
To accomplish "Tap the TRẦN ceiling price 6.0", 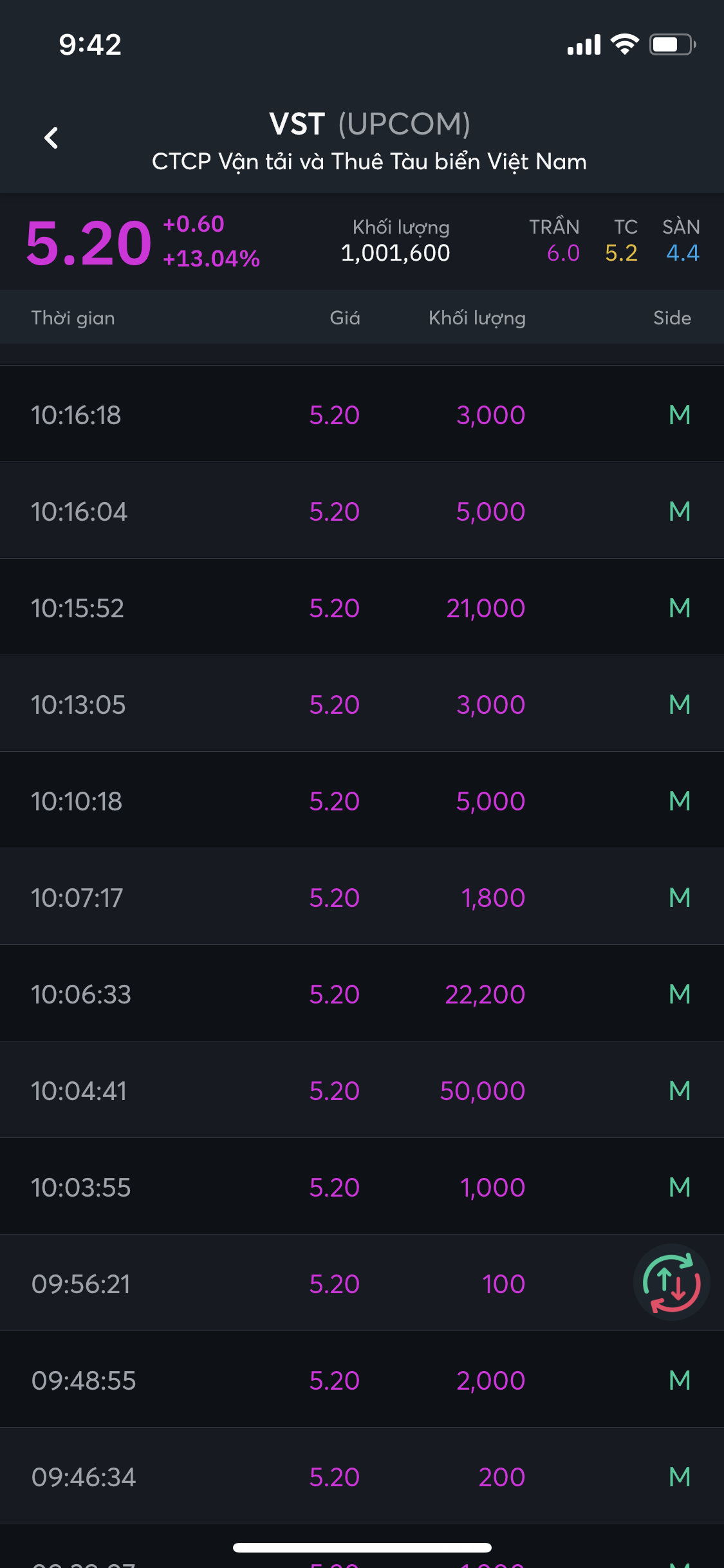I will pos(562,253).
